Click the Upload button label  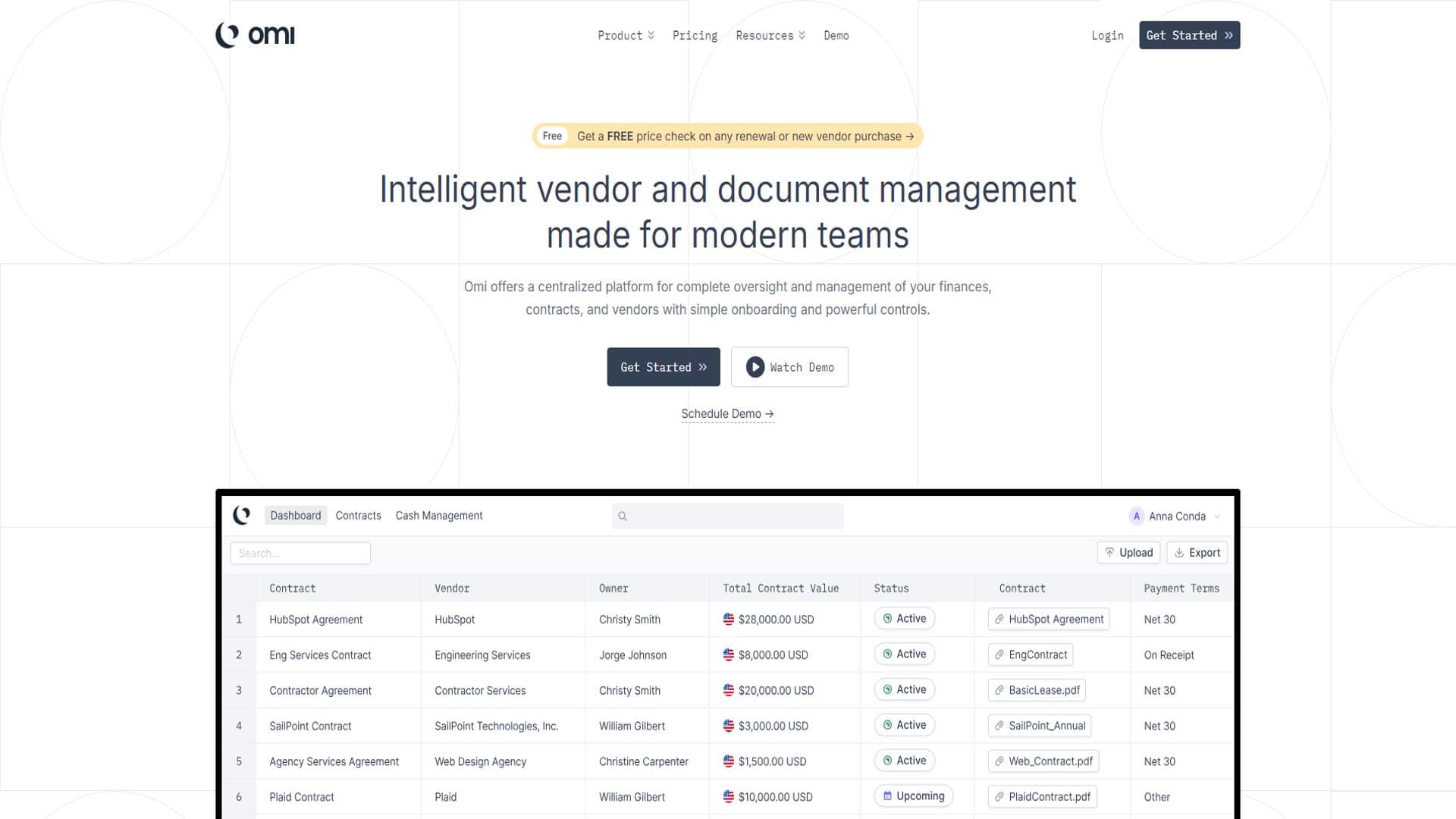[1136, 553]
